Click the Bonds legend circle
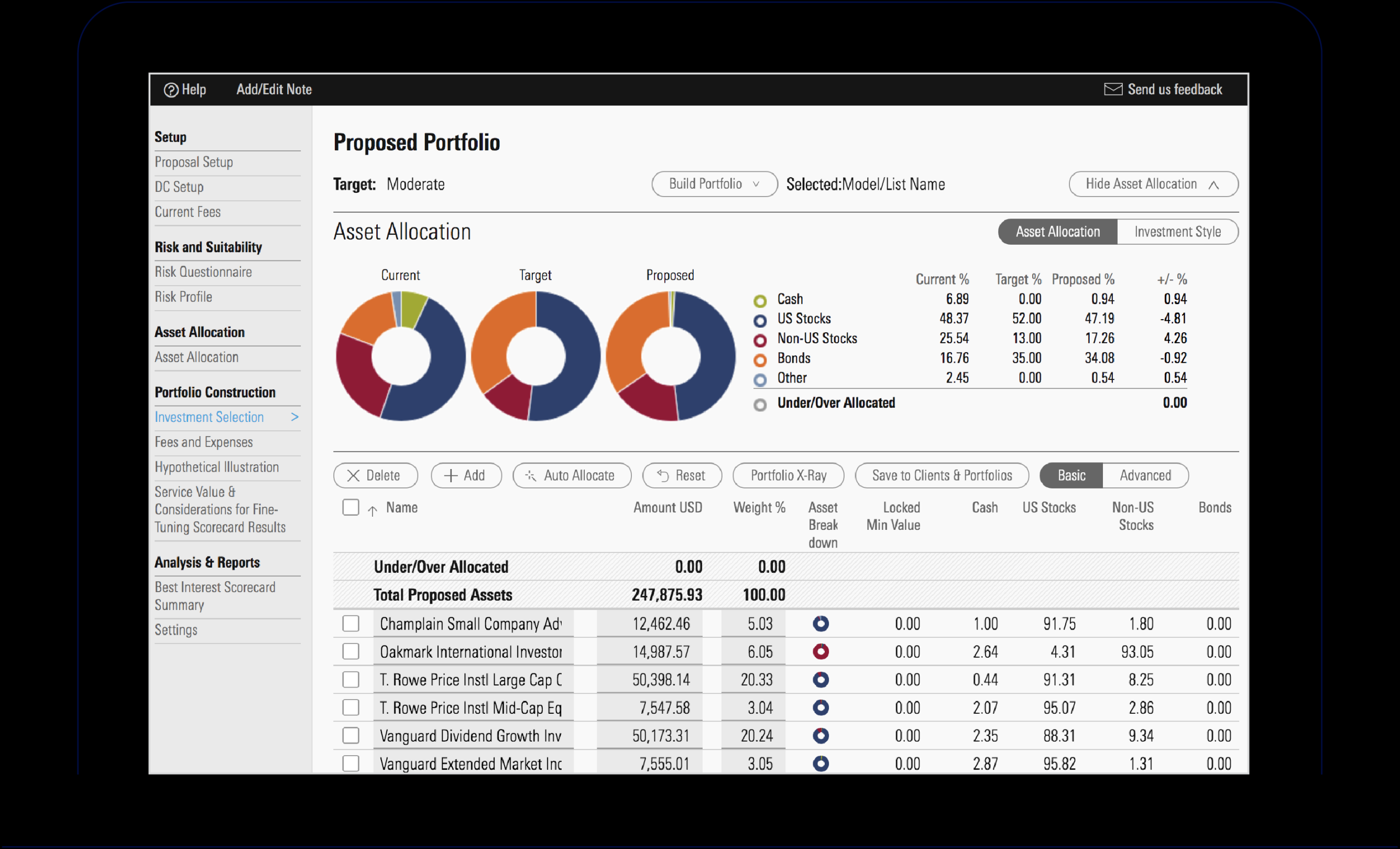The width and height of the screenshot is (1400, 849). [760, 360]
